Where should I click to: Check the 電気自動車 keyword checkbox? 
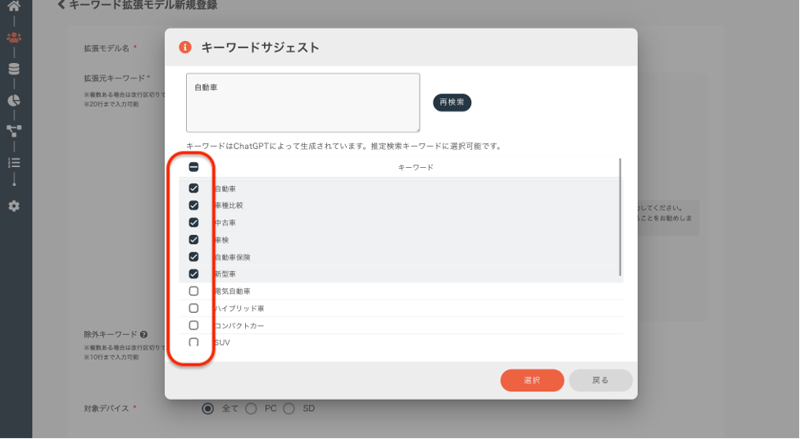(193, 291)
